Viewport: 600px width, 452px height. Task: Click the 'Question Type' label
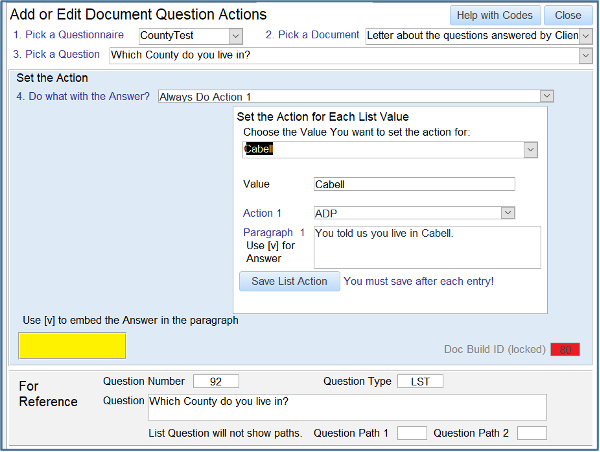pyautogui.click(x=357, y=382)
